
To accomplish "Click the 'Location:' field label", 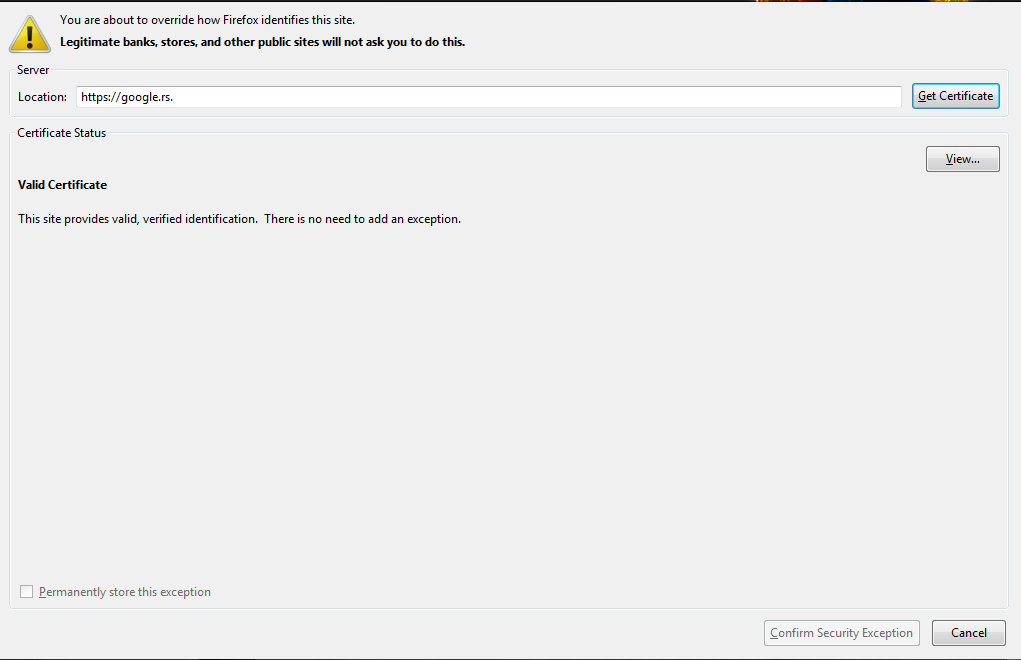I will point(42,97).
